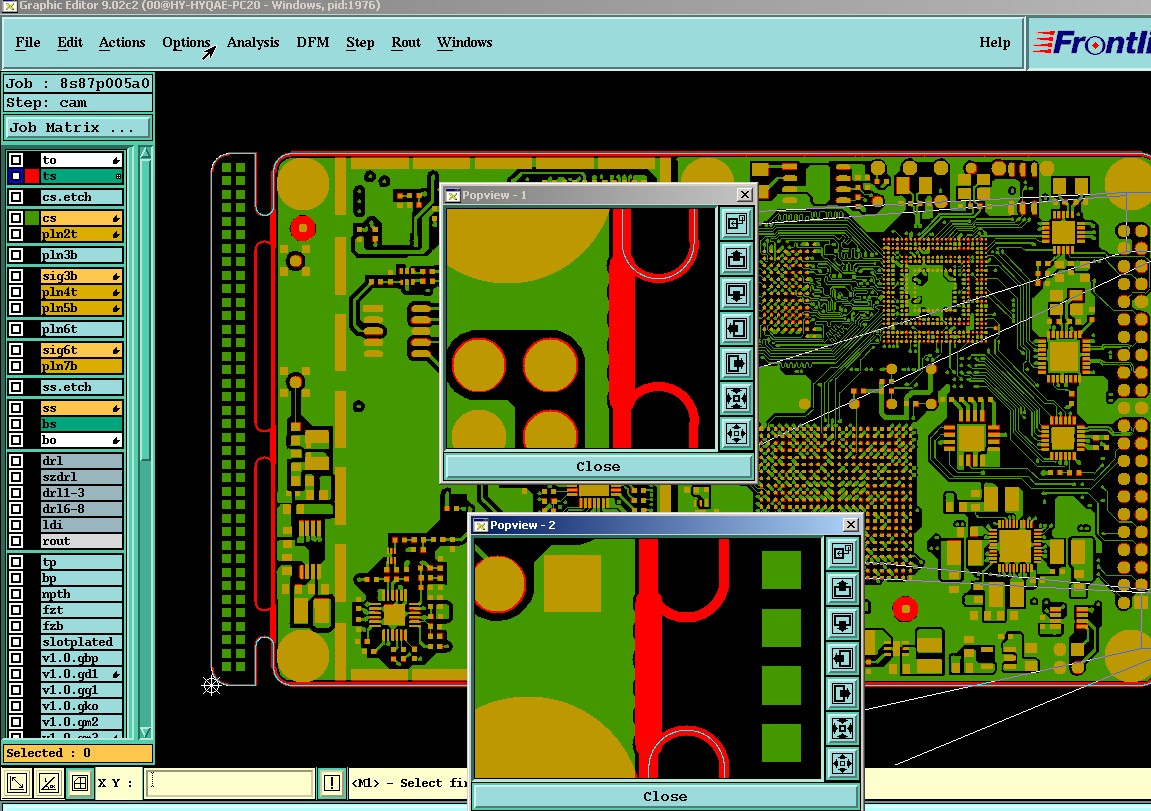This screenshot has height=811, width=1151.
Task: Click the Selected : 0 status field
Action: click(x=78, y=753)
